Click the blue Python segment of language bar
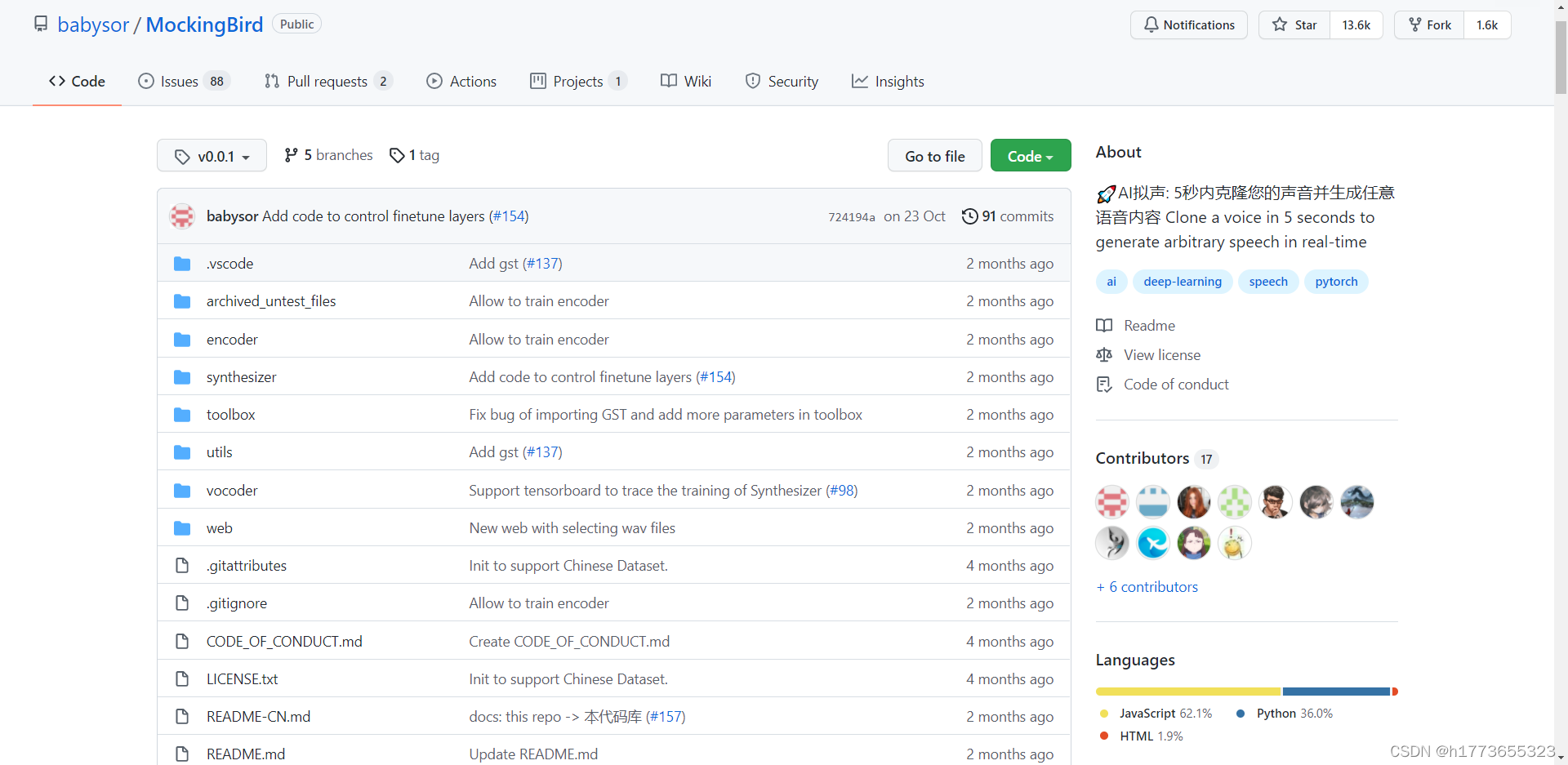Screen dimensions: 1568x765 pyautogui.click(x=1336, y=692)
